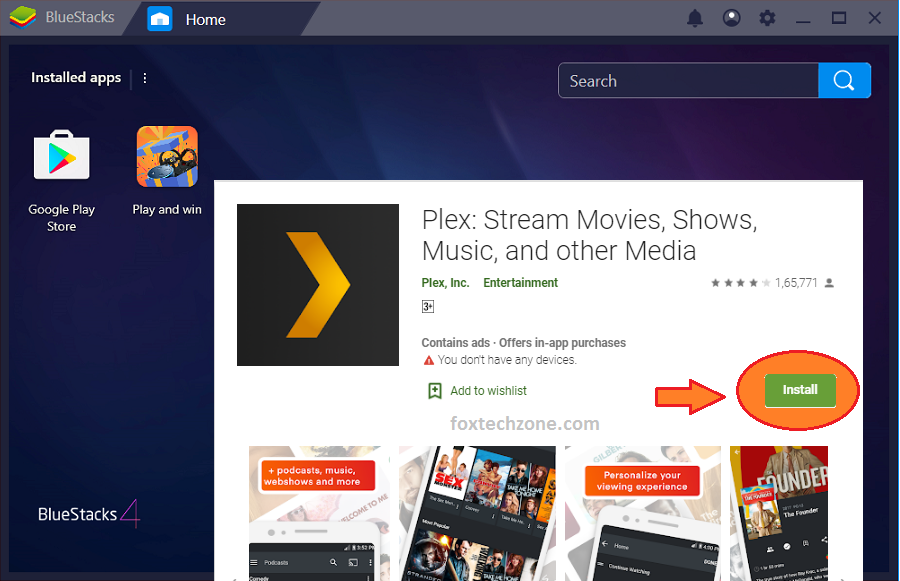Viewport: 900px width, 581px height.
Task: Click the Installed apps heading
Action: pyautogui.click(x=76, y=78)
